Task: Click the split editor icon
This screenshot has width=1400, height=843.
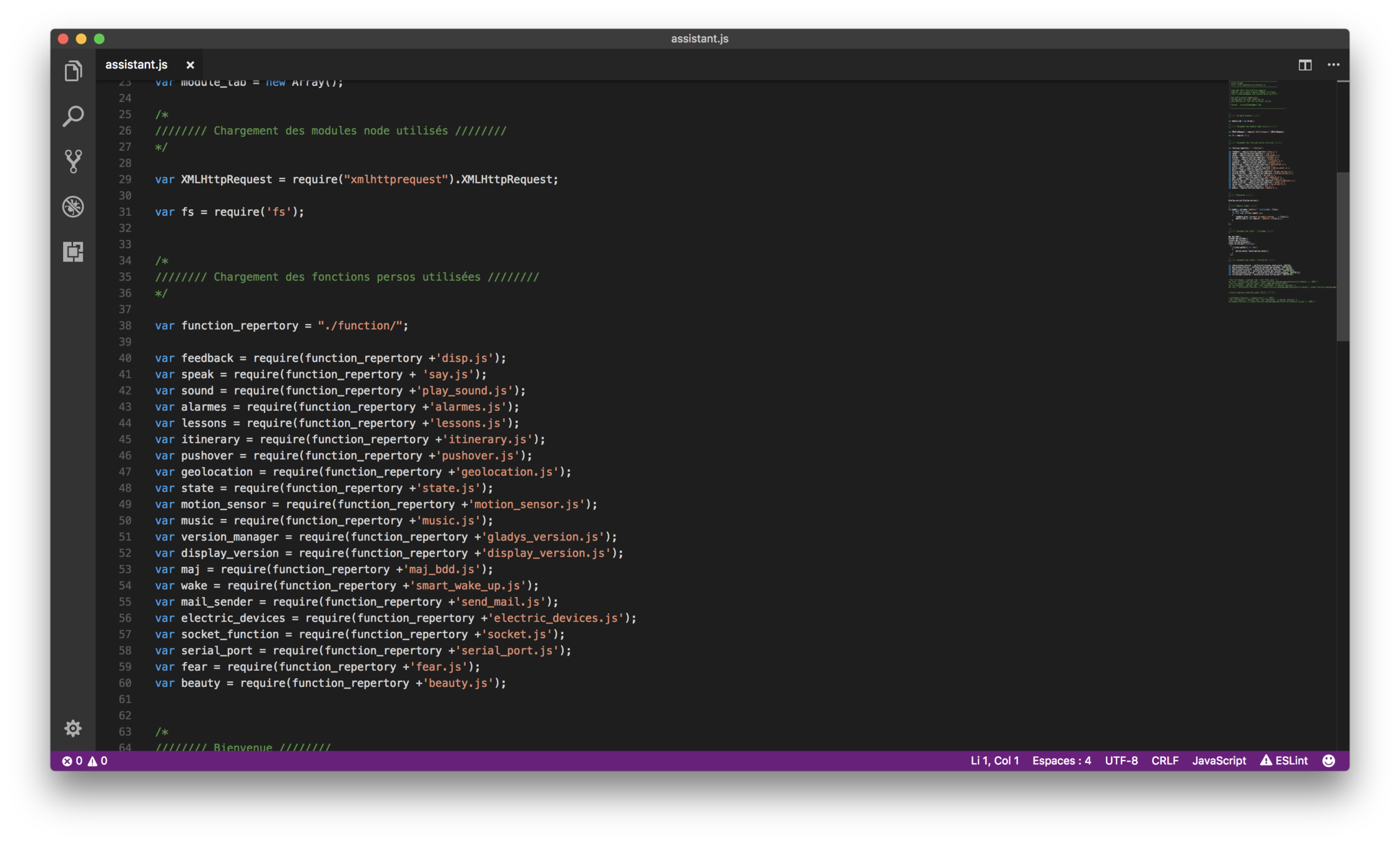Action: pos(1305,65)
